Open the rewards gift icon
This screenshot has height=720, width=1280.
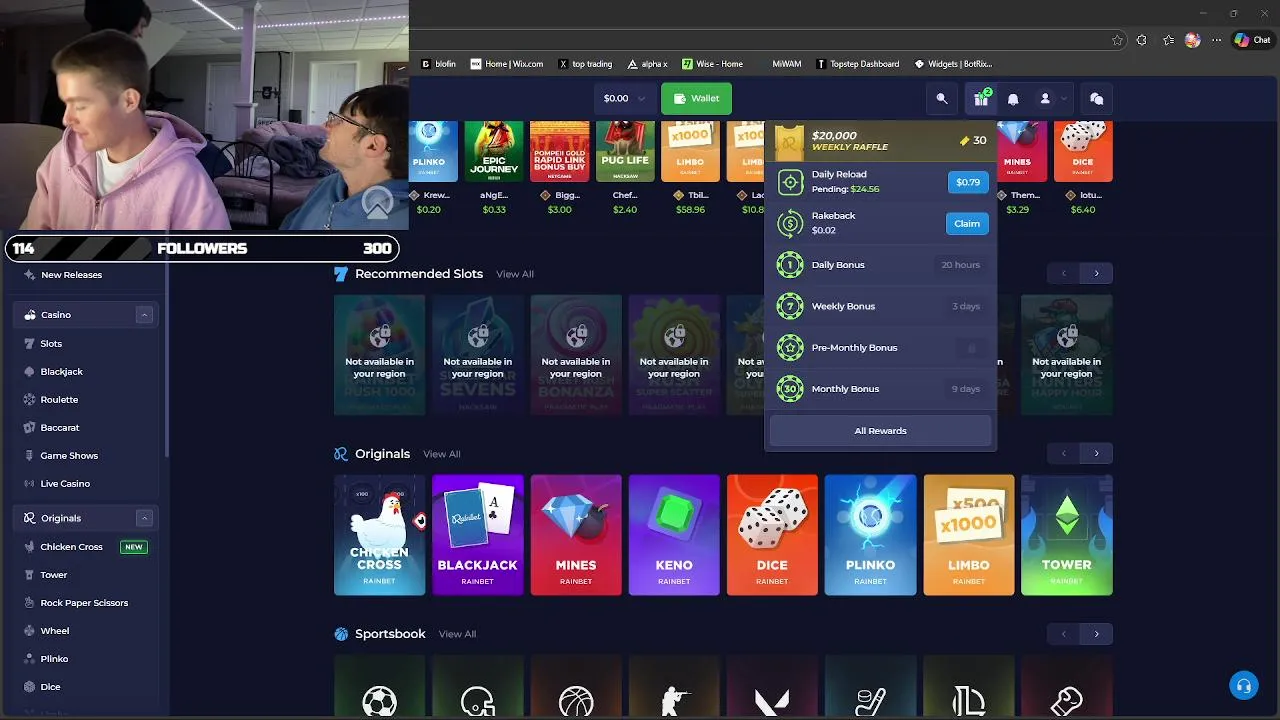(x=981, y=99)
